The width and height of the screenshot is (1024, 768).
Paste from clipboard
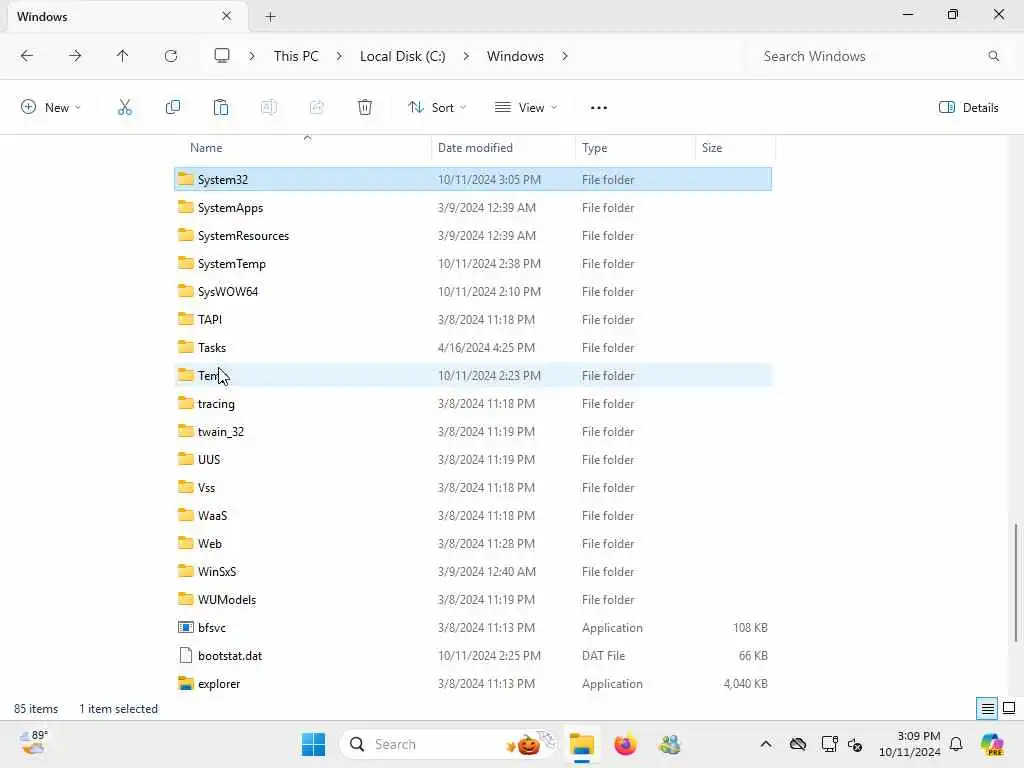coord(221,107)
